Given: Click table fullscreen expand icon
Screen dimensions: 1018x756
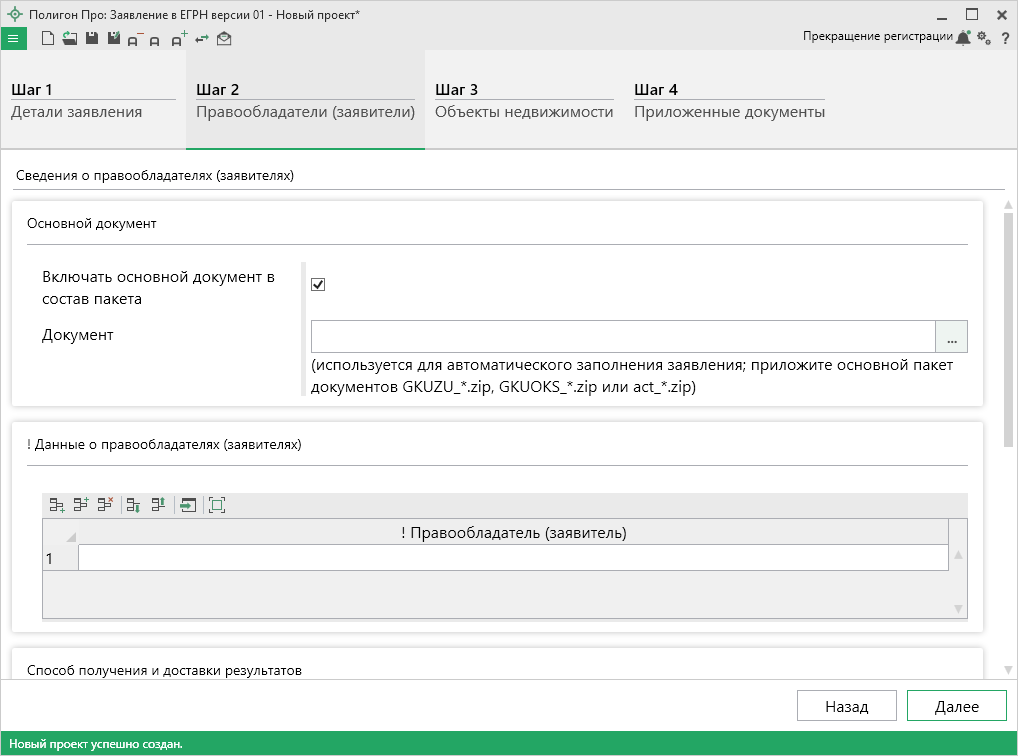Looking at the screenshot, I should (x=217, y=505).
